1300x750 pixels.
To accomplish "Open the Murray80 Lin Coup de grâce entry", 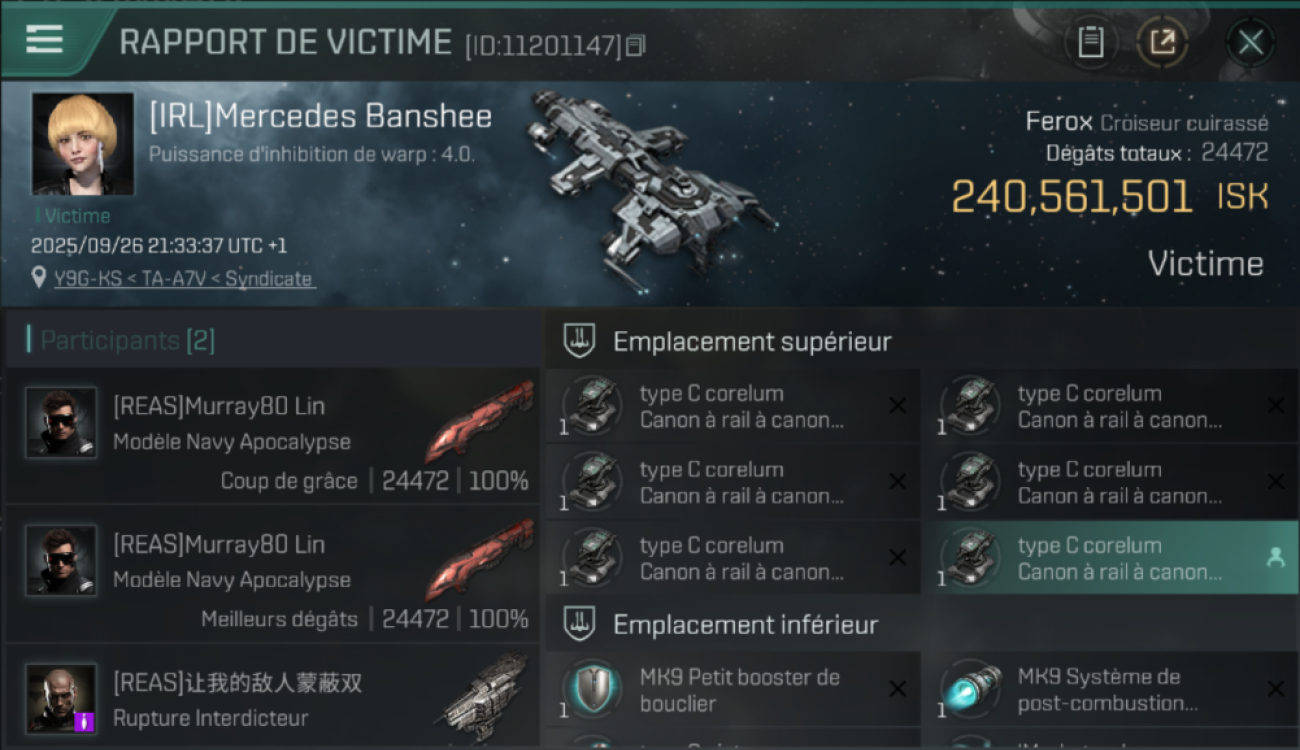I will (272, 436).
